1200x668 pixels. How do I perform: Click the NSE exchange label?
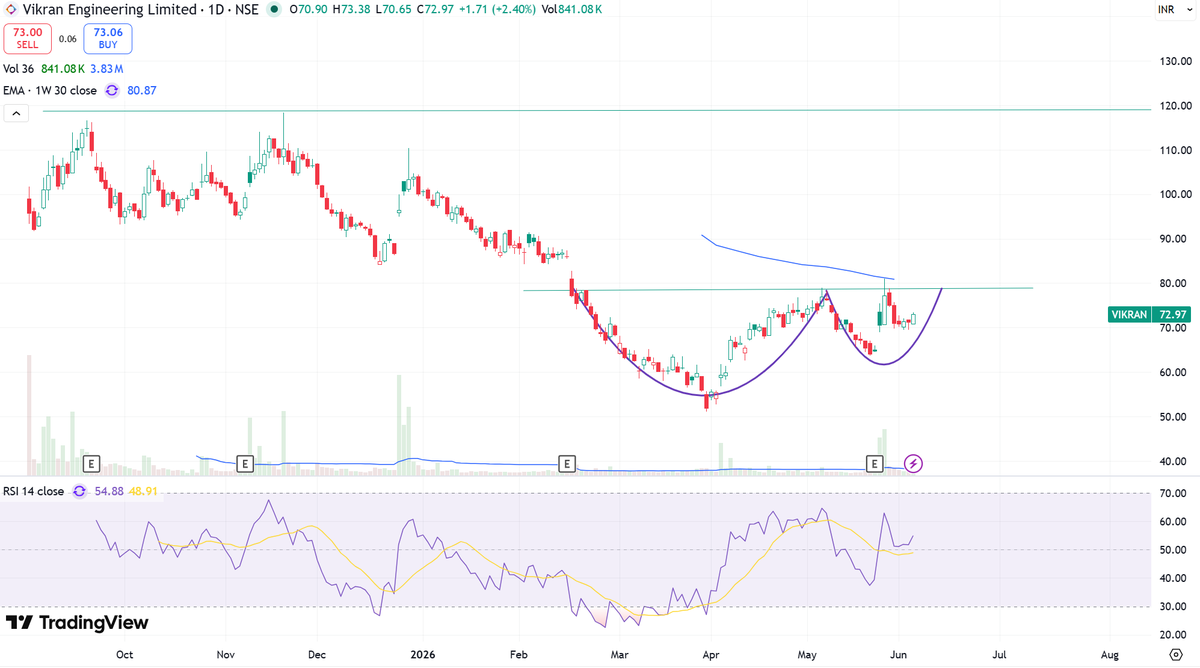coord(248,10)
